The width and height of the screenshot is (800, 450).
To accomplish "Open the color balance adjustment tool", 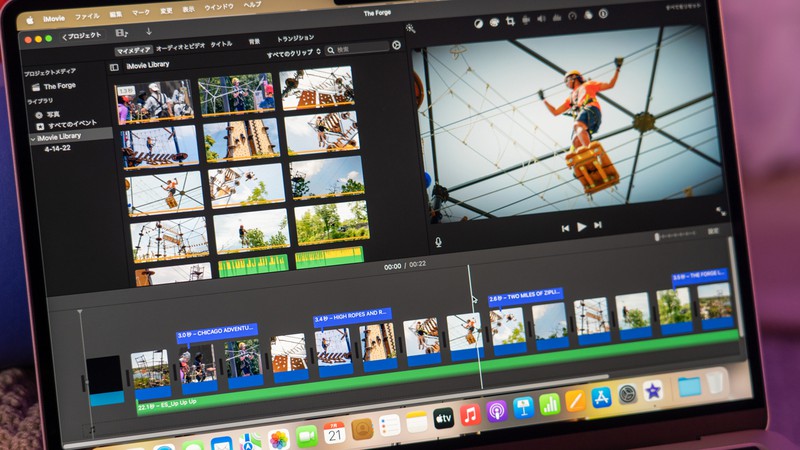I will click(x=478, y=23).
